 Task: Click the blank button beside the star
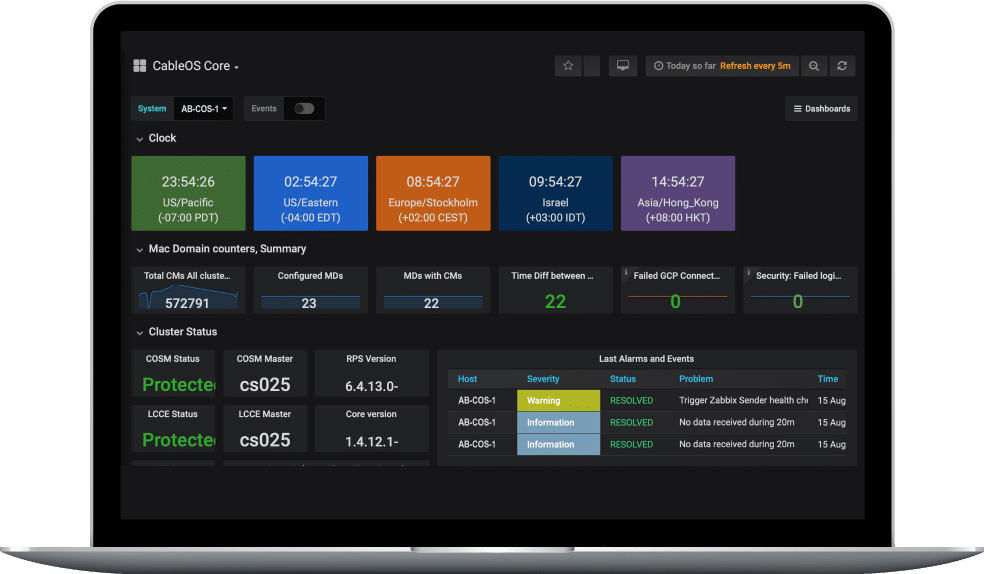click(592, 66)
